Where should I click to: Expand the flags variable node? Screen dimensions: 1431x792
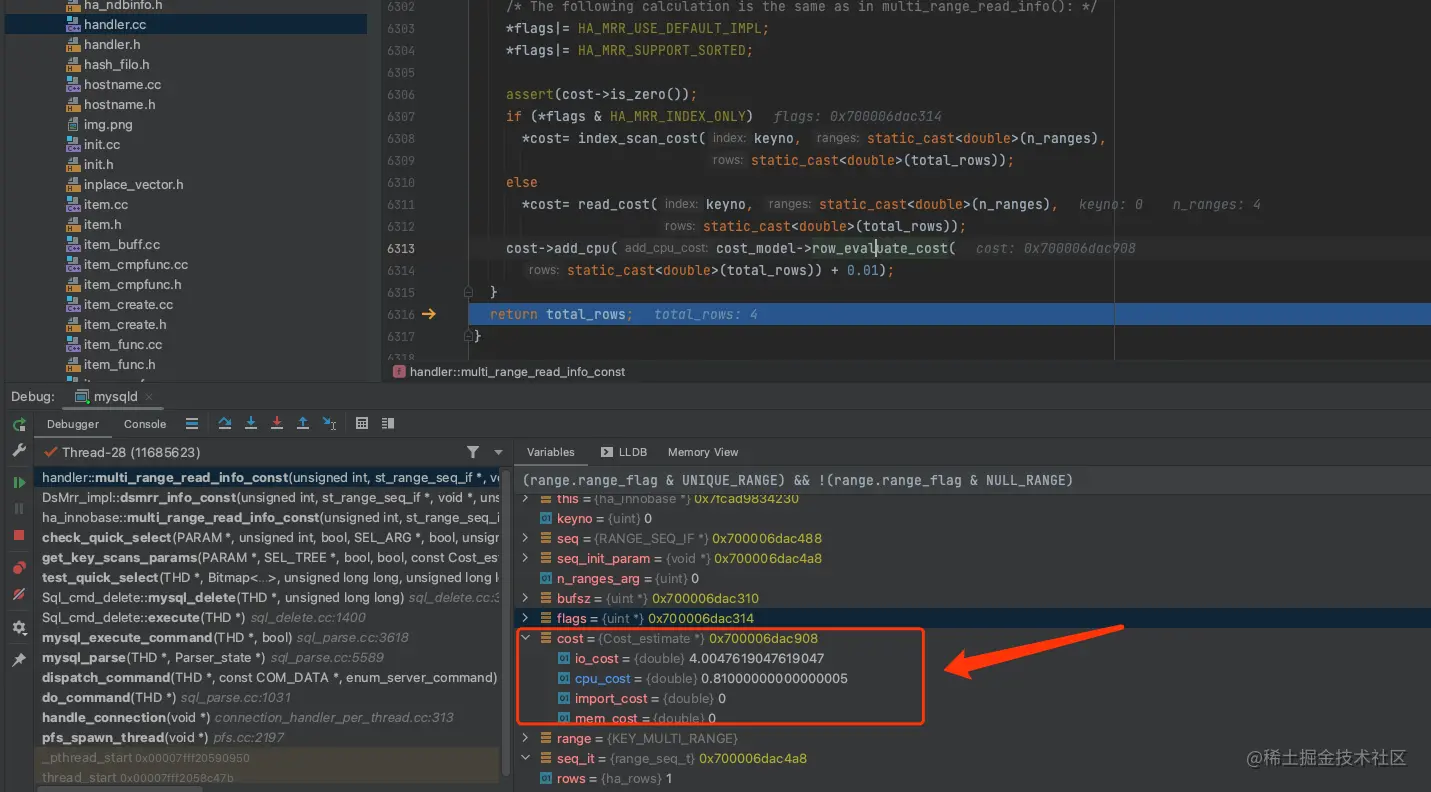526,618
